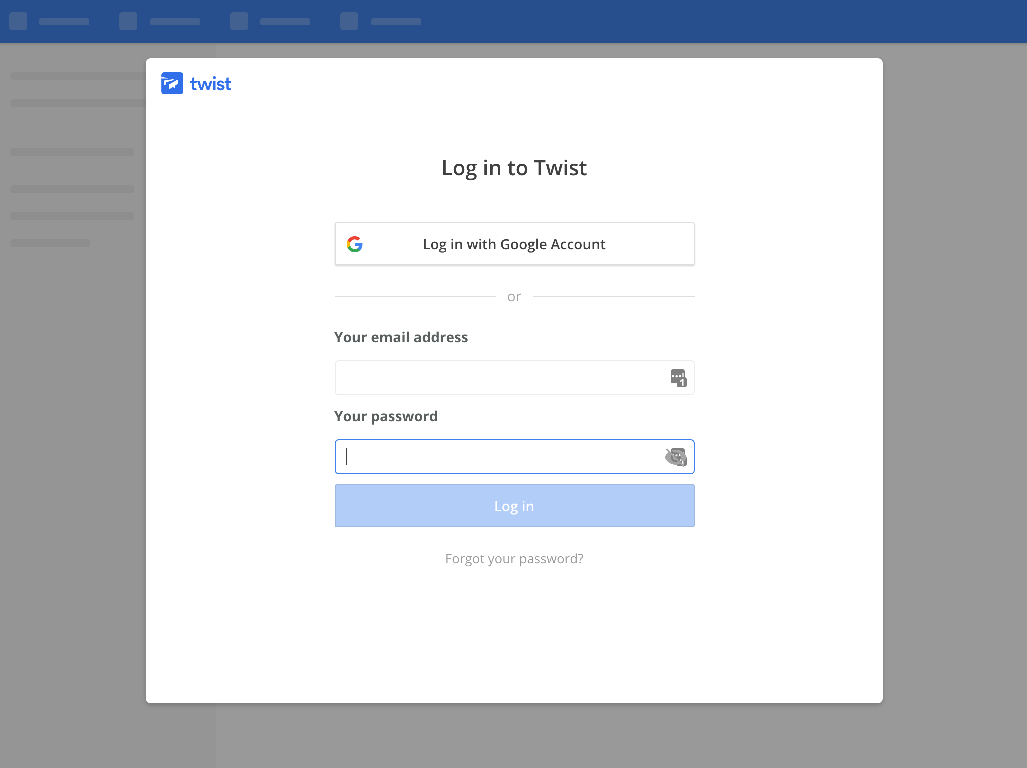This screenshot has width=1027, height=768.
Task: Log in with Google Account button
Action: (x=514, y=244)
